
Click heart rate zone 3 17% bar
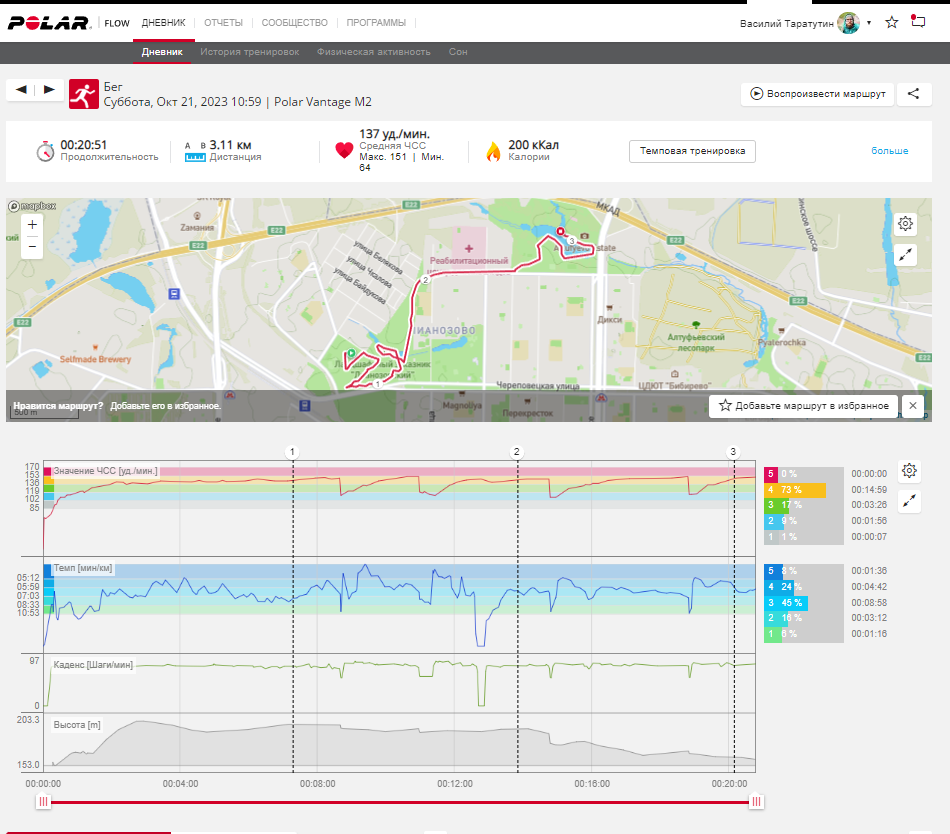tap(777, 505)
